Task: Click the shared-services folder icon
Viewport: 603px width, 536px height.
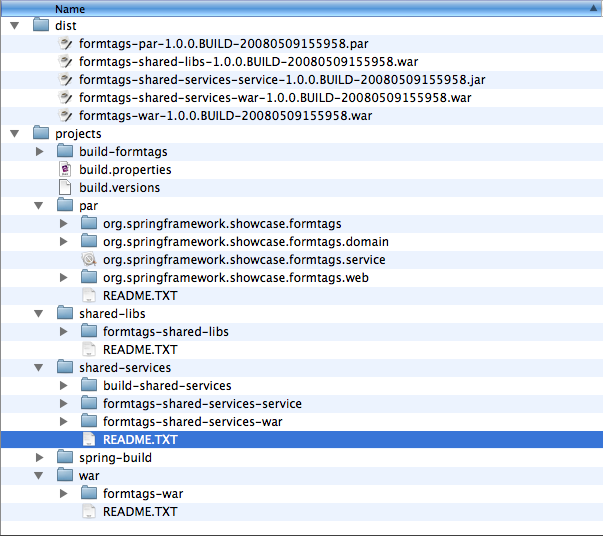Action: pos(65,367)
